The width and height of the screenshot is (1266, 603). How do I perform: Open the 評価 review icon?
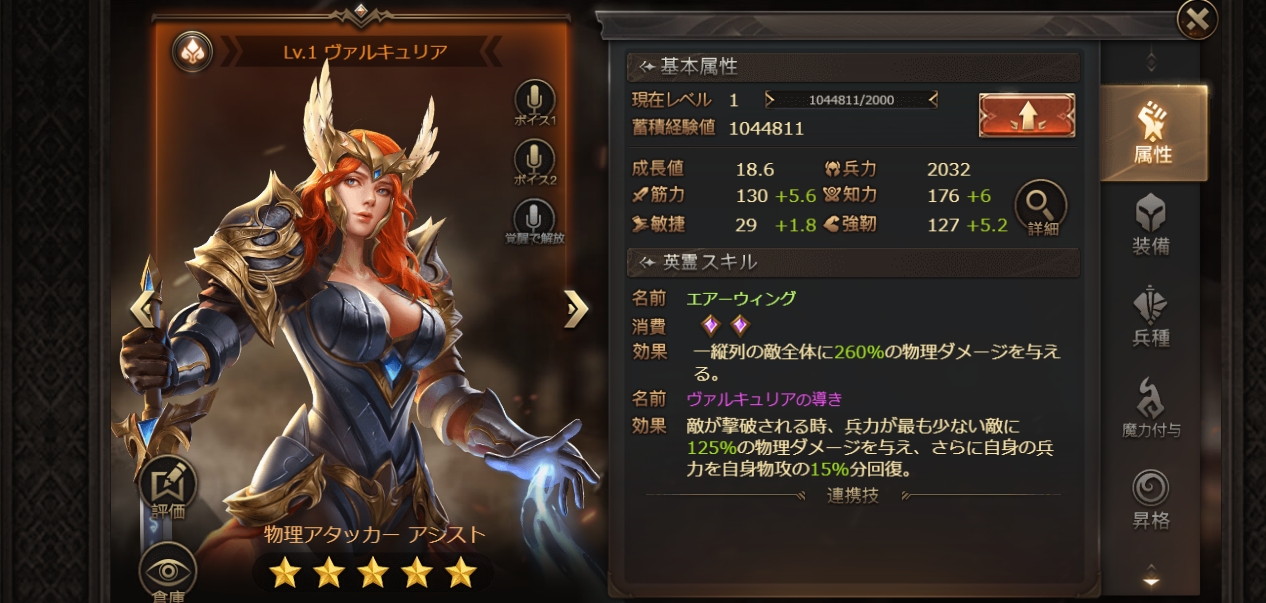168,487
